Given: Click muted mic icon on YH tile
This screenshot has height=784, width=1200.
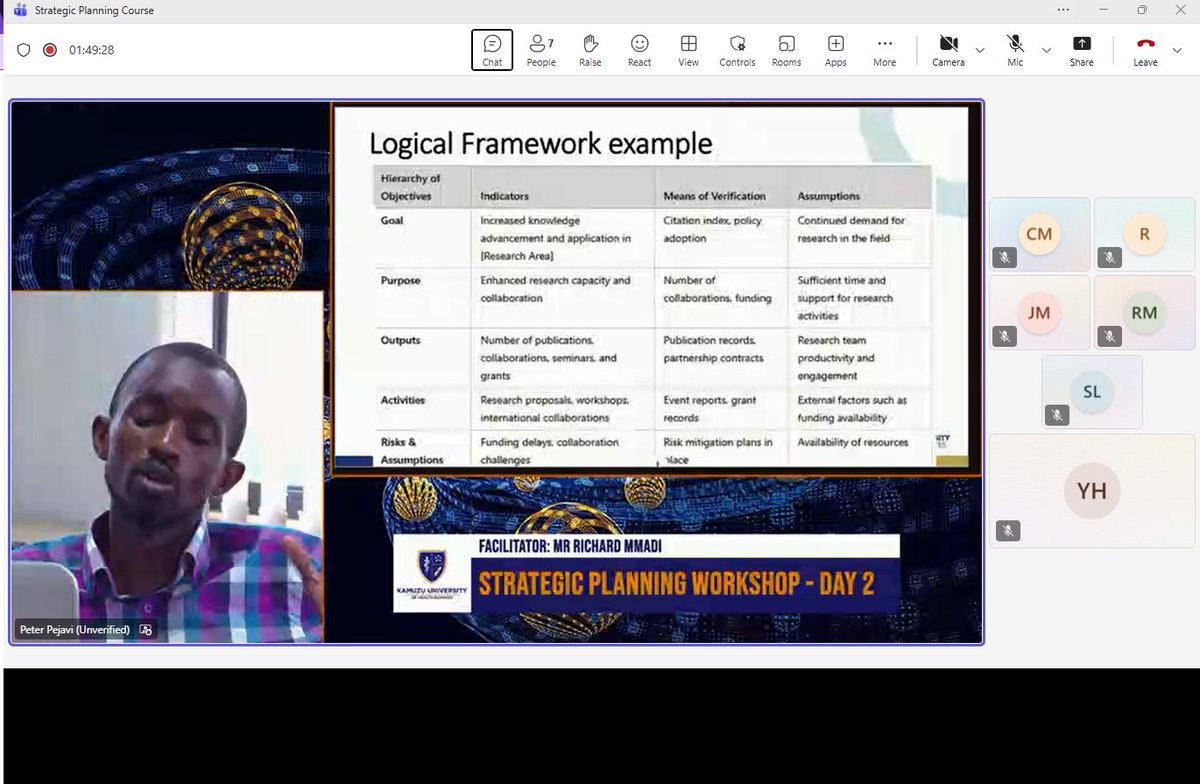Looking at the screenshot, I should pos(1007,532).
